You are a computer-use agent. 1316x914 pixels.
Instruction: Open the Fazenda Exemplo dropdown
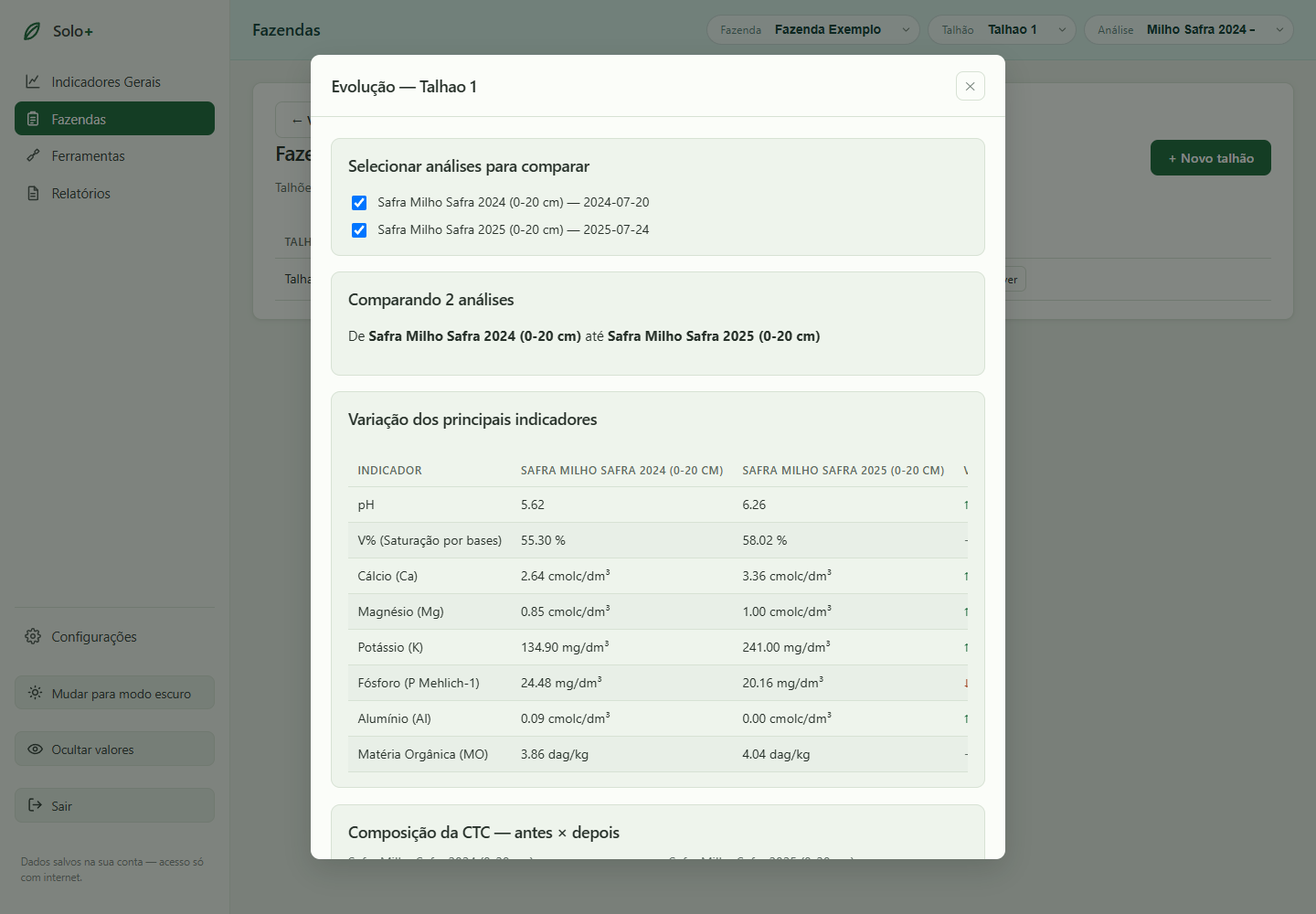[813, 29]
